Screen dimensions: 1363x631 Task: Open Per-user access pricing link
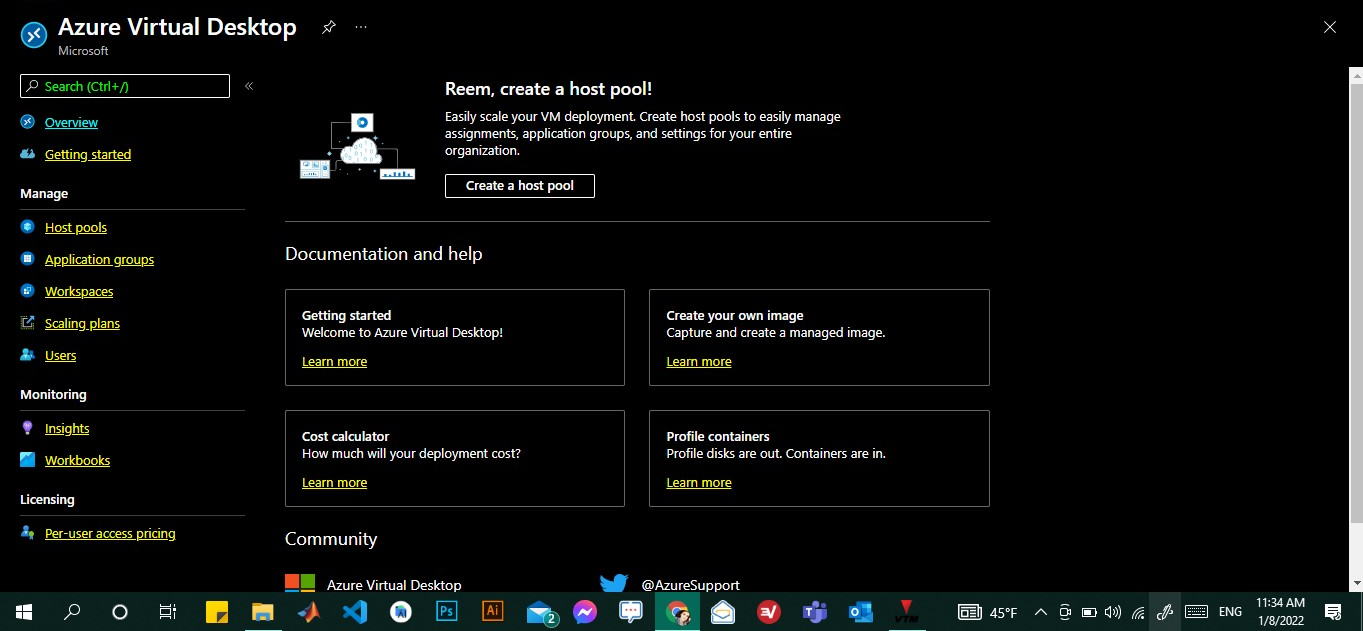click(x=110, y=533)
